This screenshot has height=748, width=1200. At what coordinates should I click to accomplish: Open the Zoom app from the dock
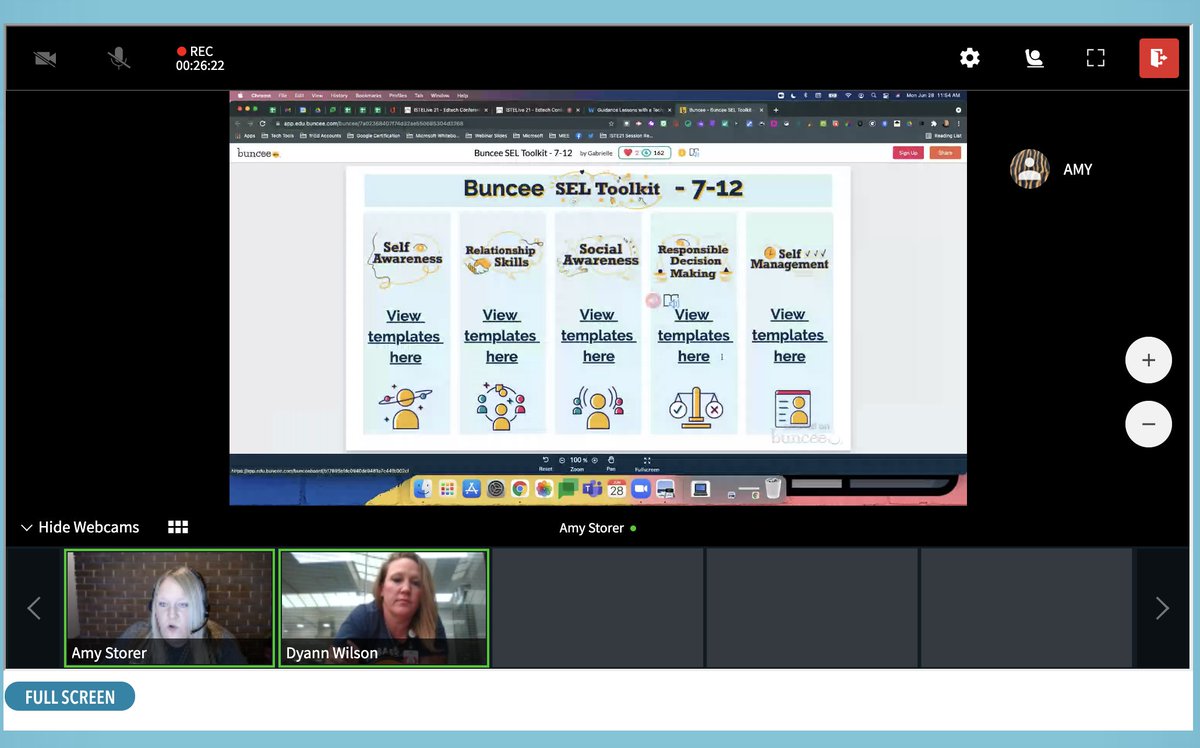[640, 490]
